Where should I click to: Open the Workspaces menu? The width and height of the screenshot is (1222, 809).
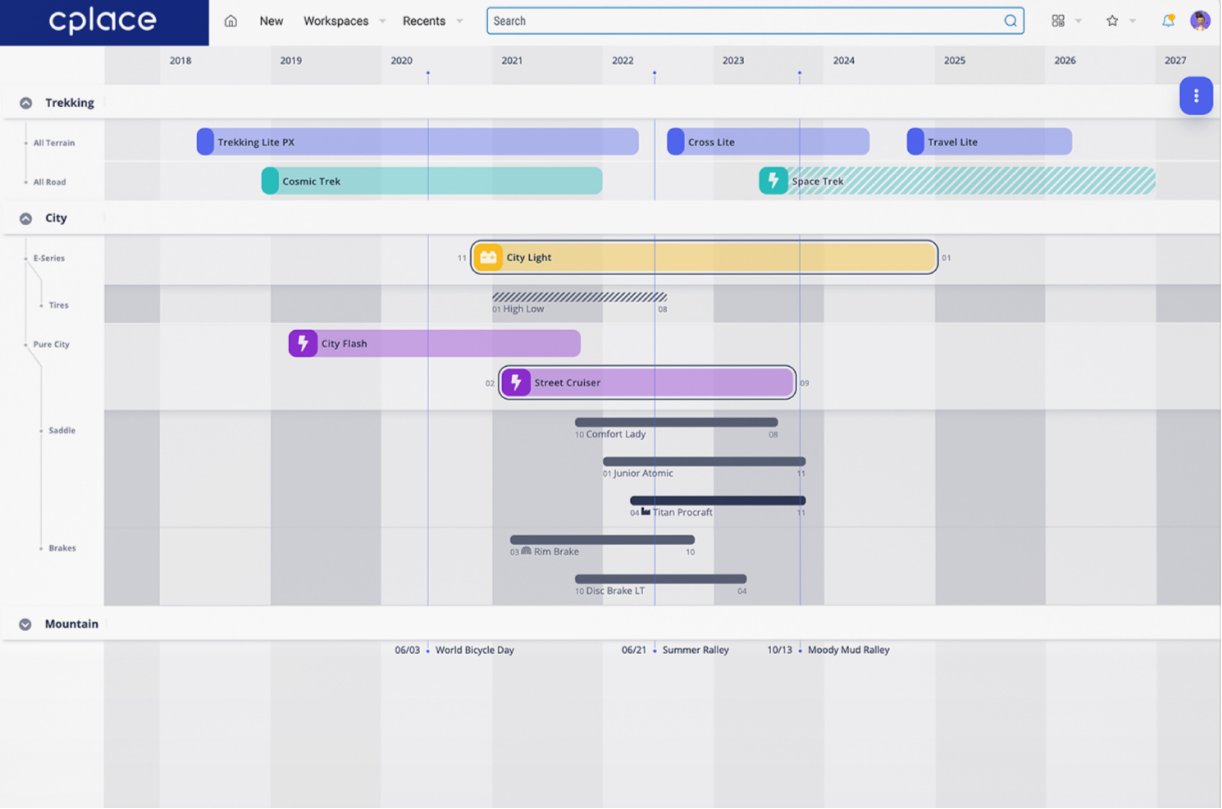336,21
